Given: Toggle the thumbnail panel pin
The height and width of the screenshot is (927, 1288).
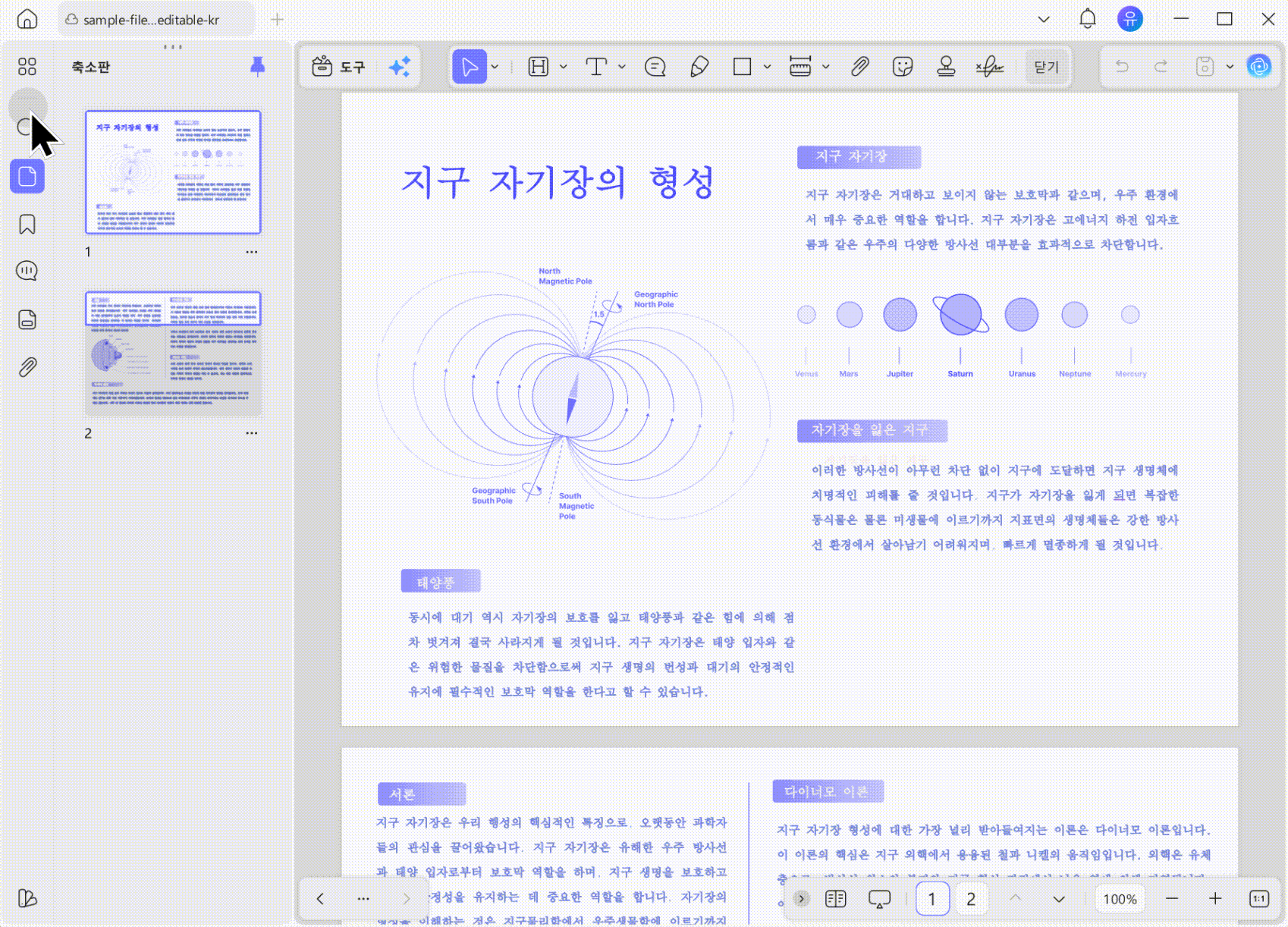Looking at the screenshot, I should (258, 67).
